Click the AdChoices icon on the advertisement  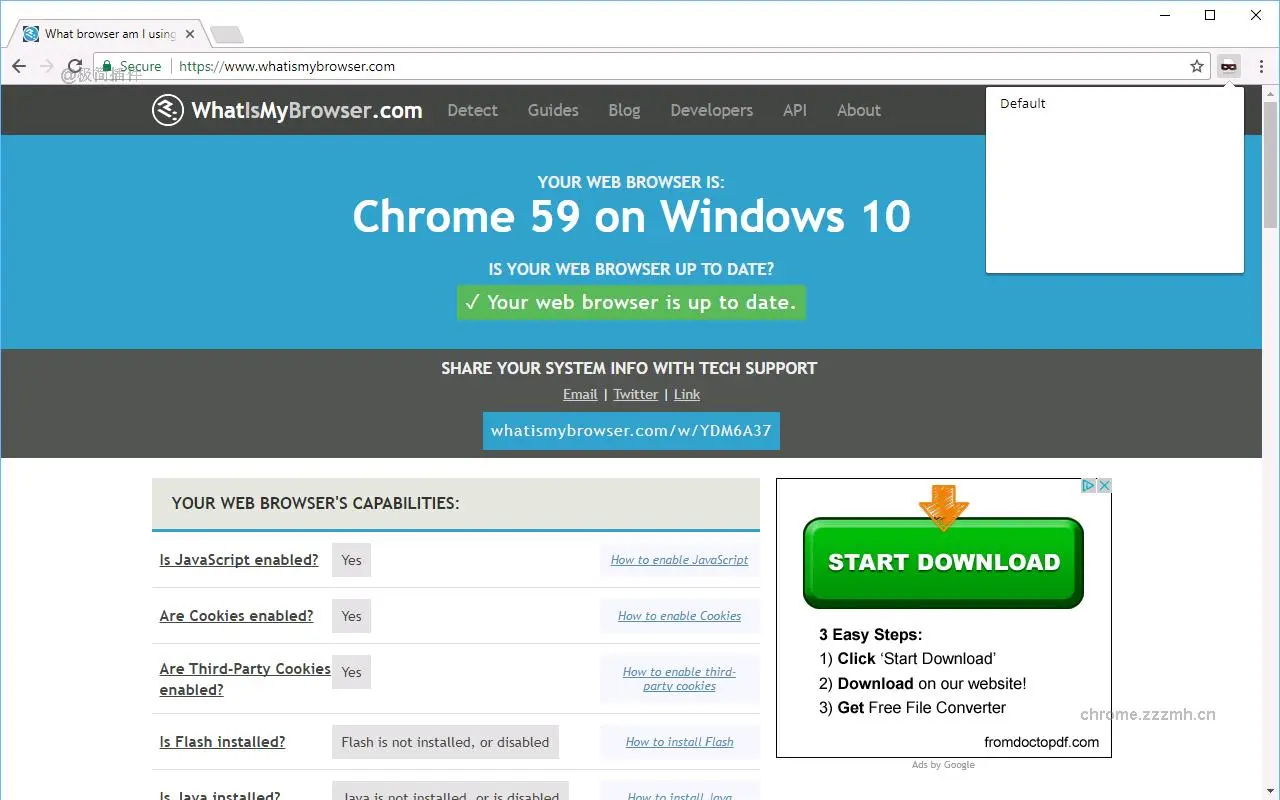point(1089,484)
